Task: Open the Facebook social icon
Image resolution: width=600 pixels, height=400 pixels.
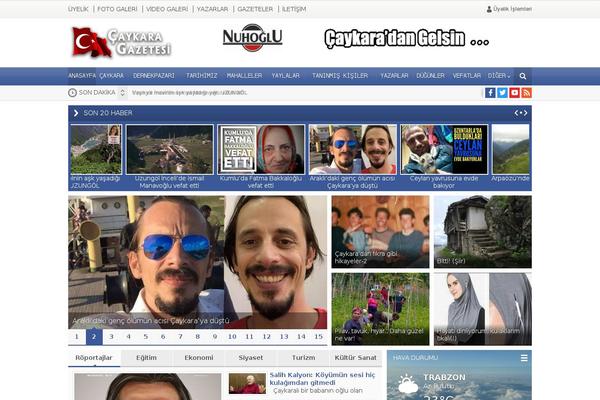Action: 490,93
